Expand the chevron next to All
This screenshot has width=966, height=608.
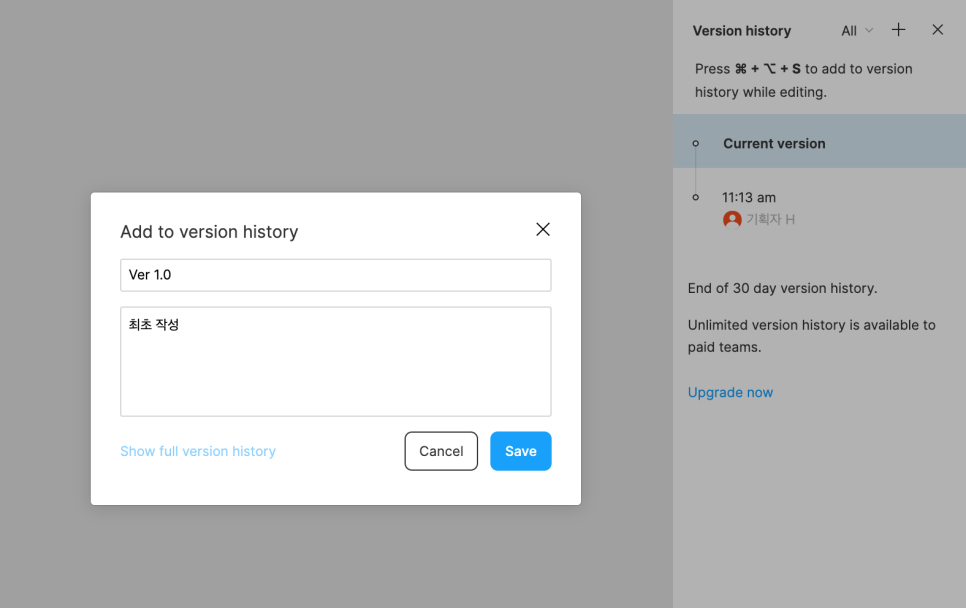pyautogui.click(x=869, y=31)
